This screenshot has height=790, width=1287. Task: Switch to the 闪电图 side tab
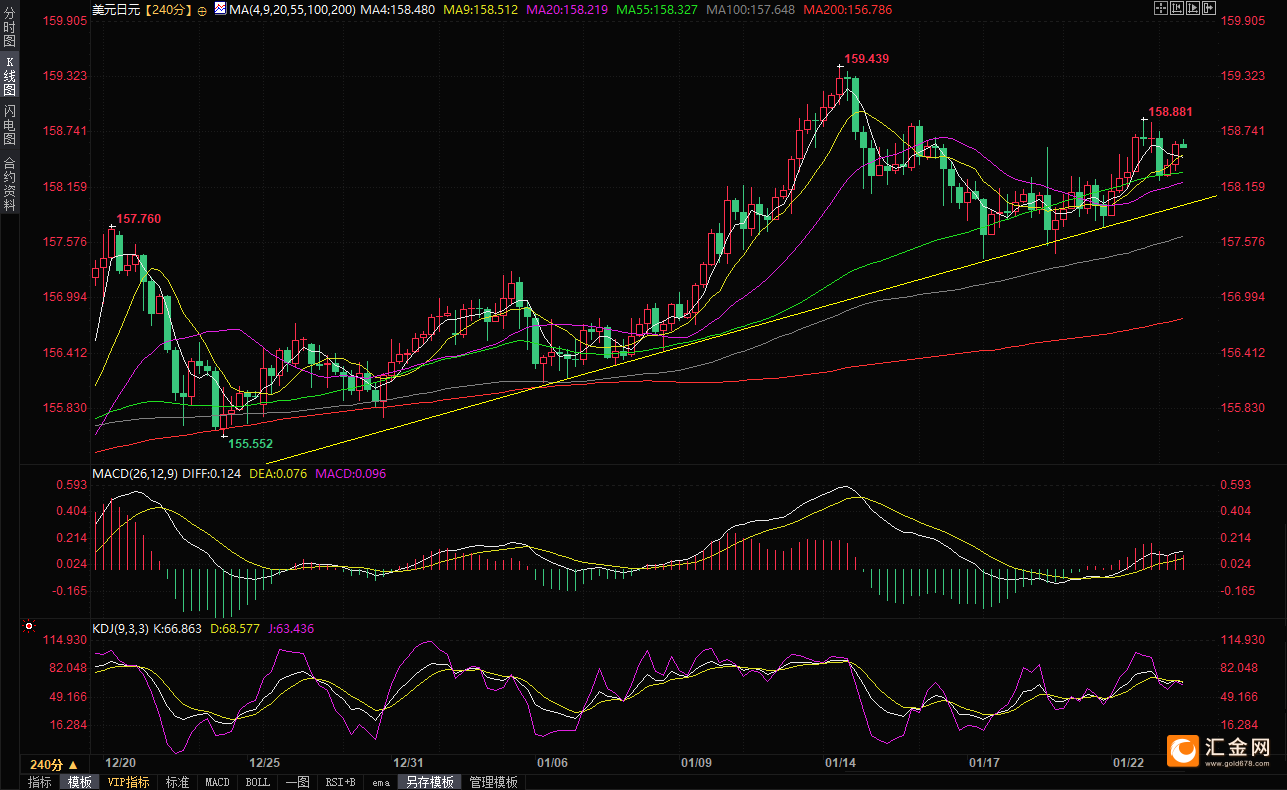click(9, 124)
